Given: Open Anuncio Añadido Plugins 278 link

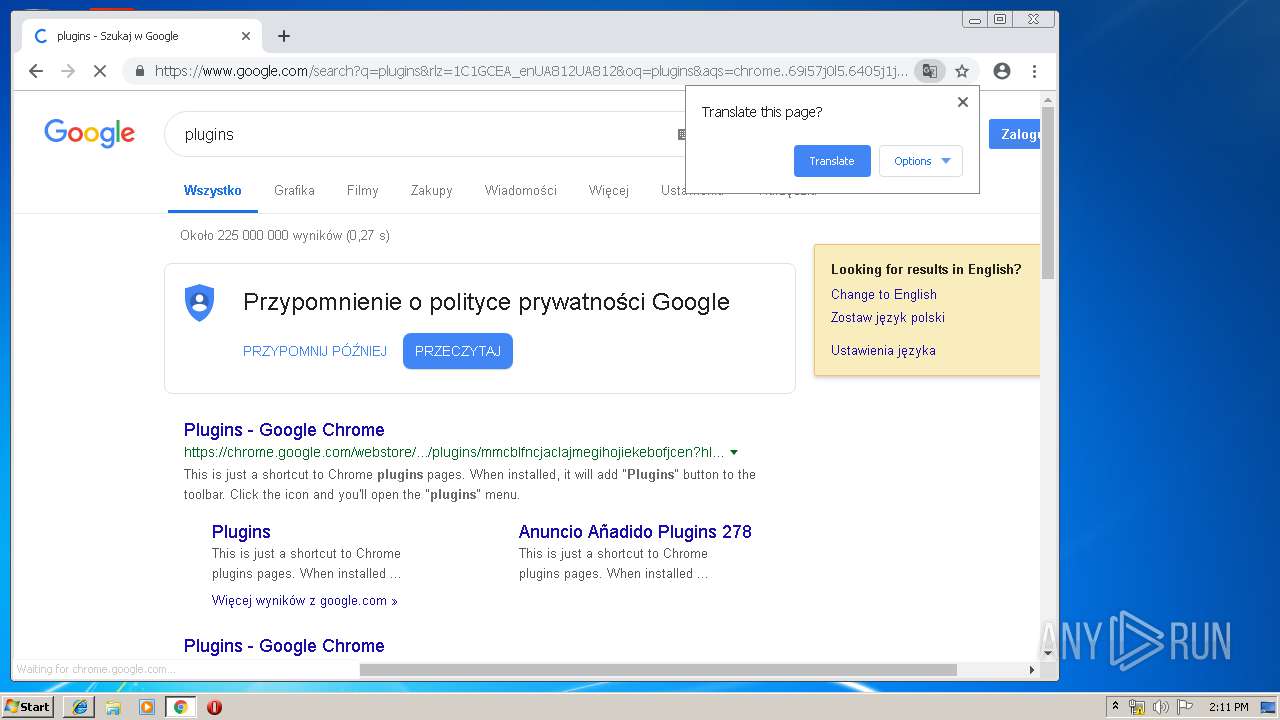Looking at the screenshot, I should 635,532.
